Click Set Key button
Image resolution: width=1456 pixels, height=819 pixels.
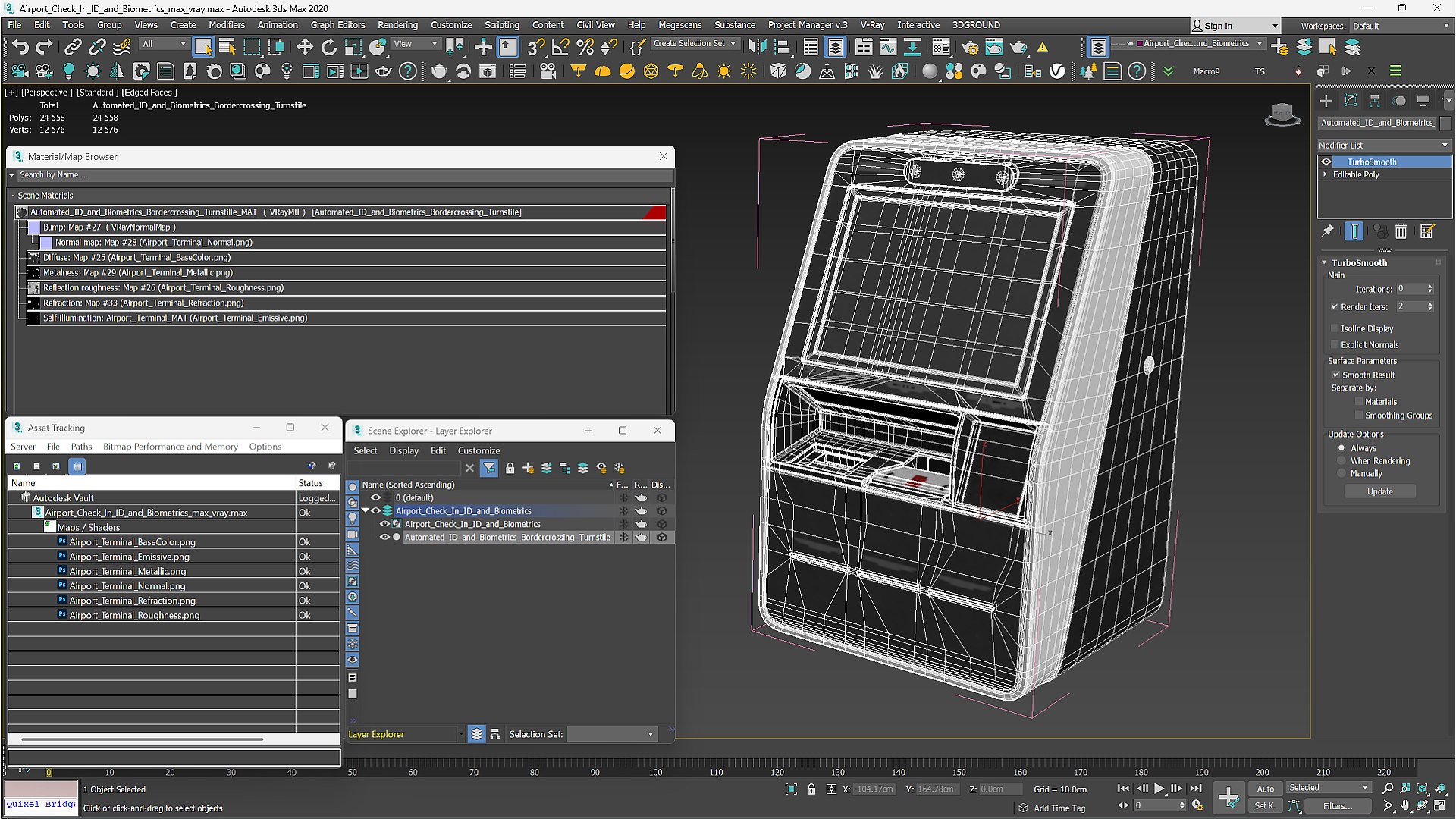tap(1265, 805)
